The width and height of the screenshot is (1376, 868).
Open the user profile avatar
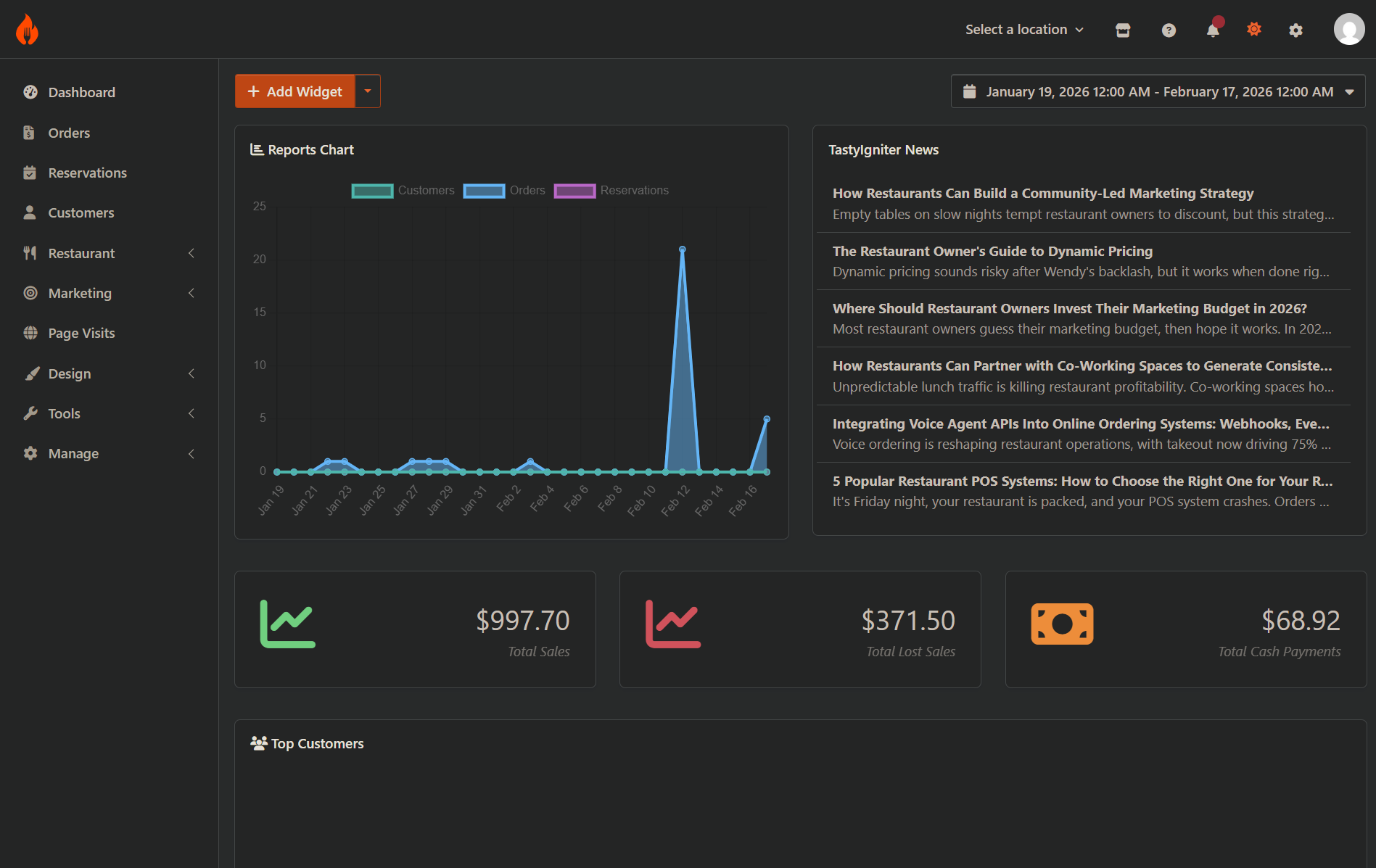click(x=1348, y=30)
